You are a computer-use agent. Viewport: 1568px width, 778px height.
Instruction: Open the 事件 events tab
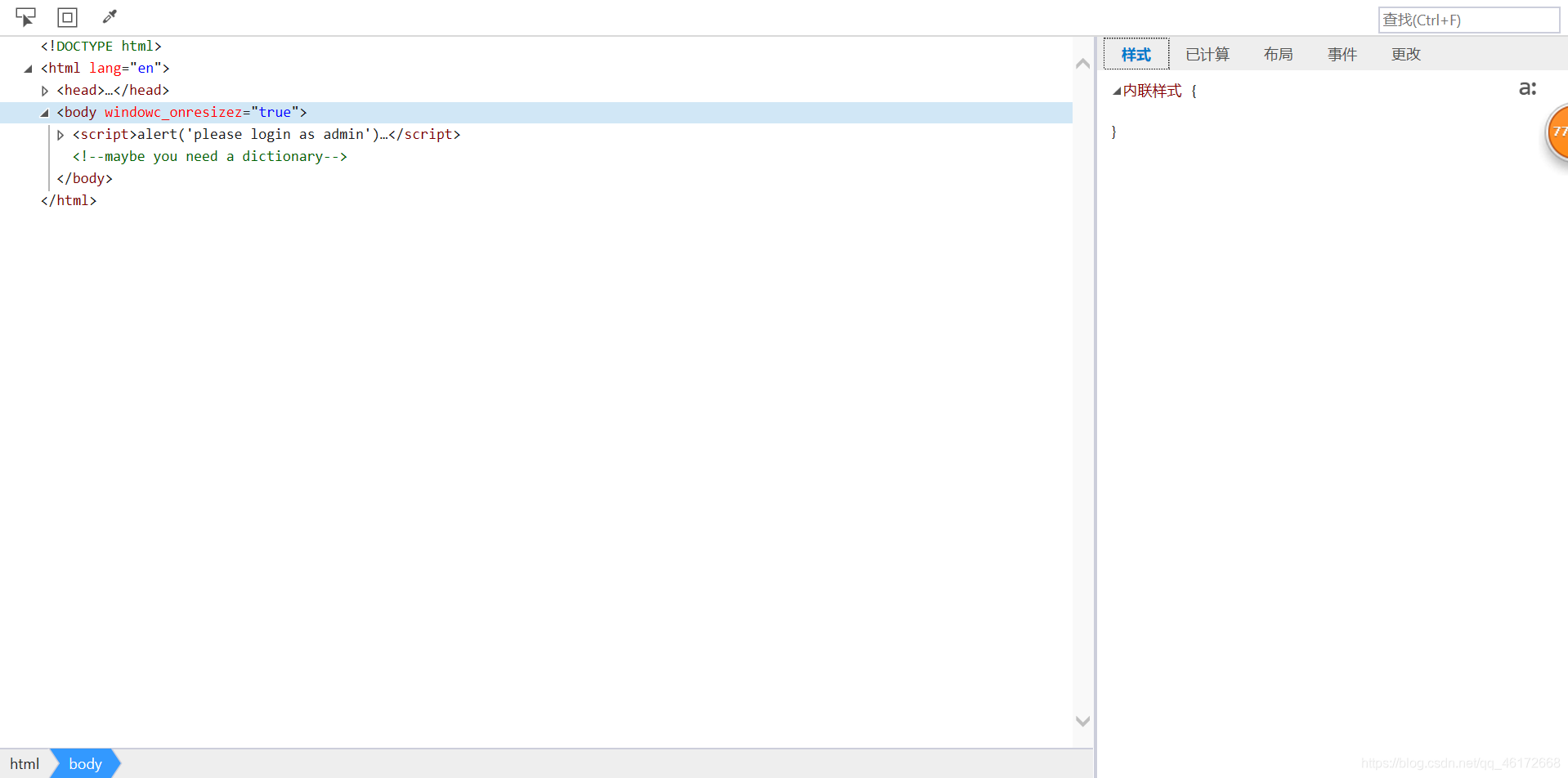[x=1342, y=54]
